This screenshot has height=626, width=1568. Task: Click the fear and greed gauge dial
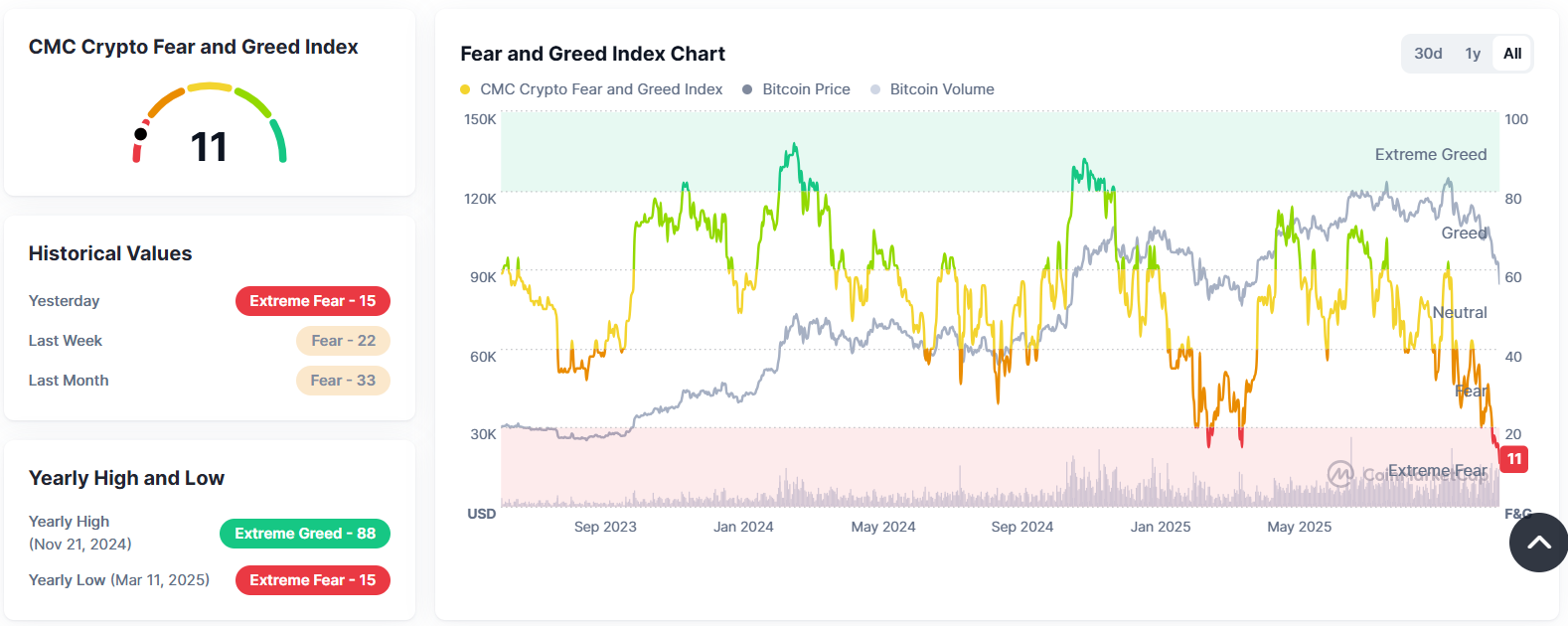[210, 124]
